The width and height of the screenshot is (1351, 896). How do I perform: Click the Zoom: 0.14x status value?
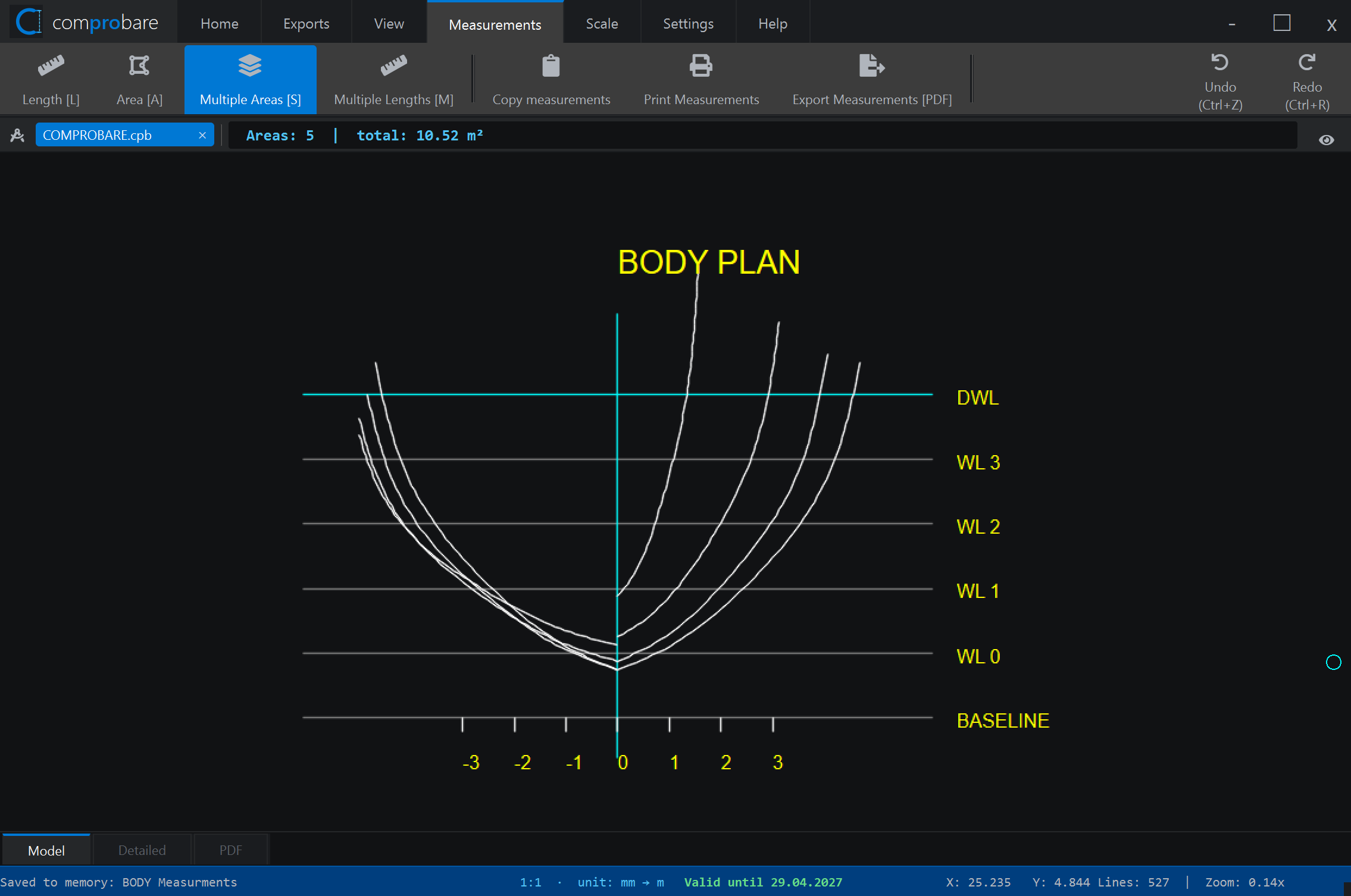pos(1244,882)
